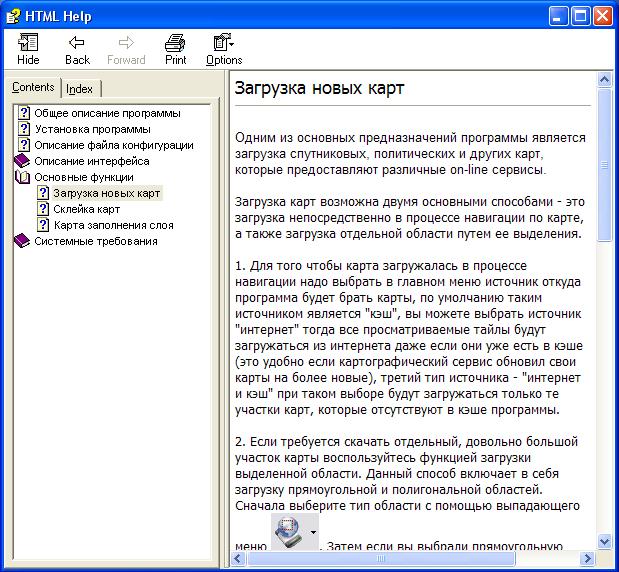Click the selection-area globe icon in the article

[x=294, y=533]
